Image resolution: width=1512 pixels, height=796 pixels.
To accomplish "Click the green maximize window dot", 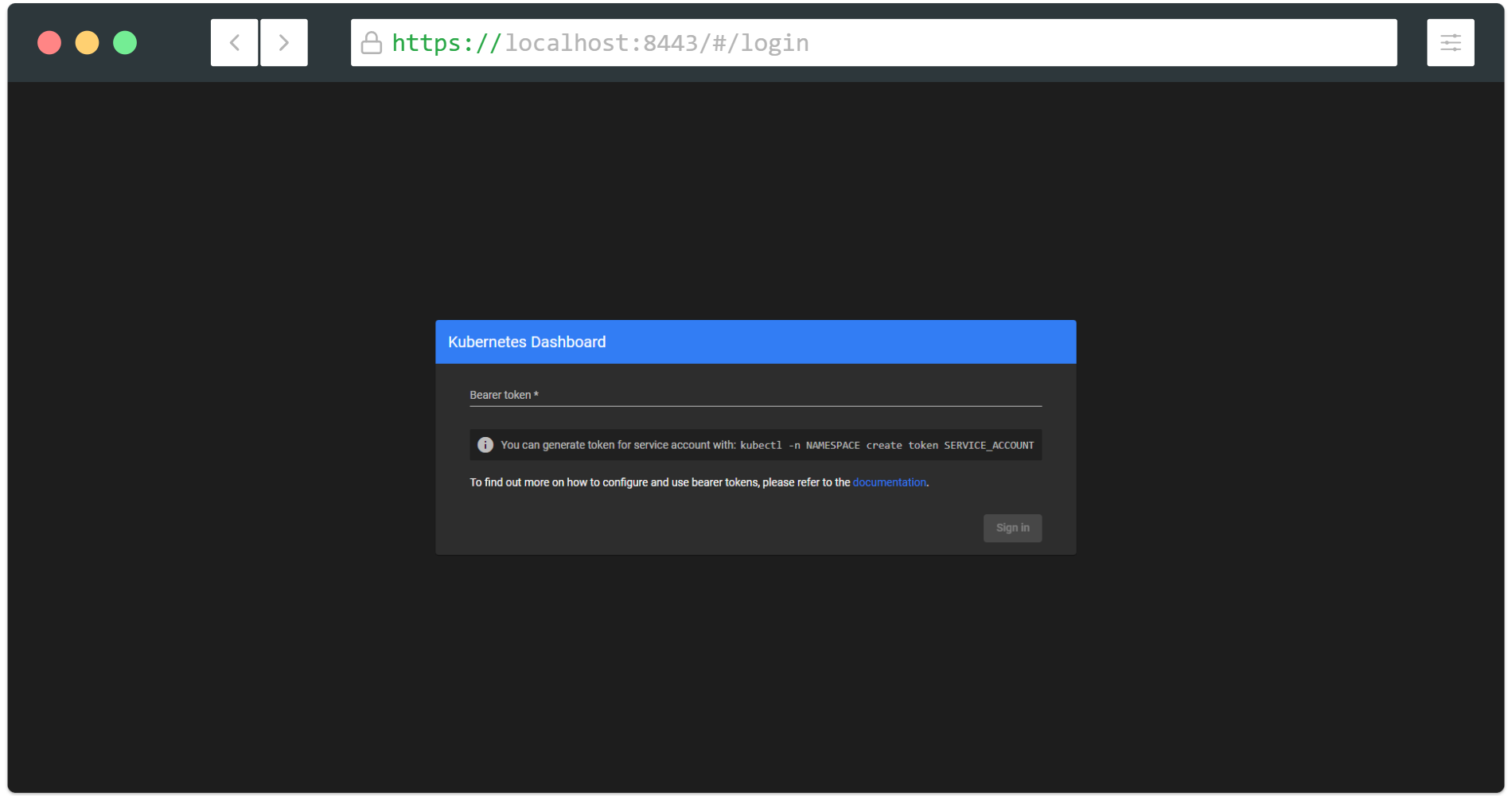I will tap(125, 43).
